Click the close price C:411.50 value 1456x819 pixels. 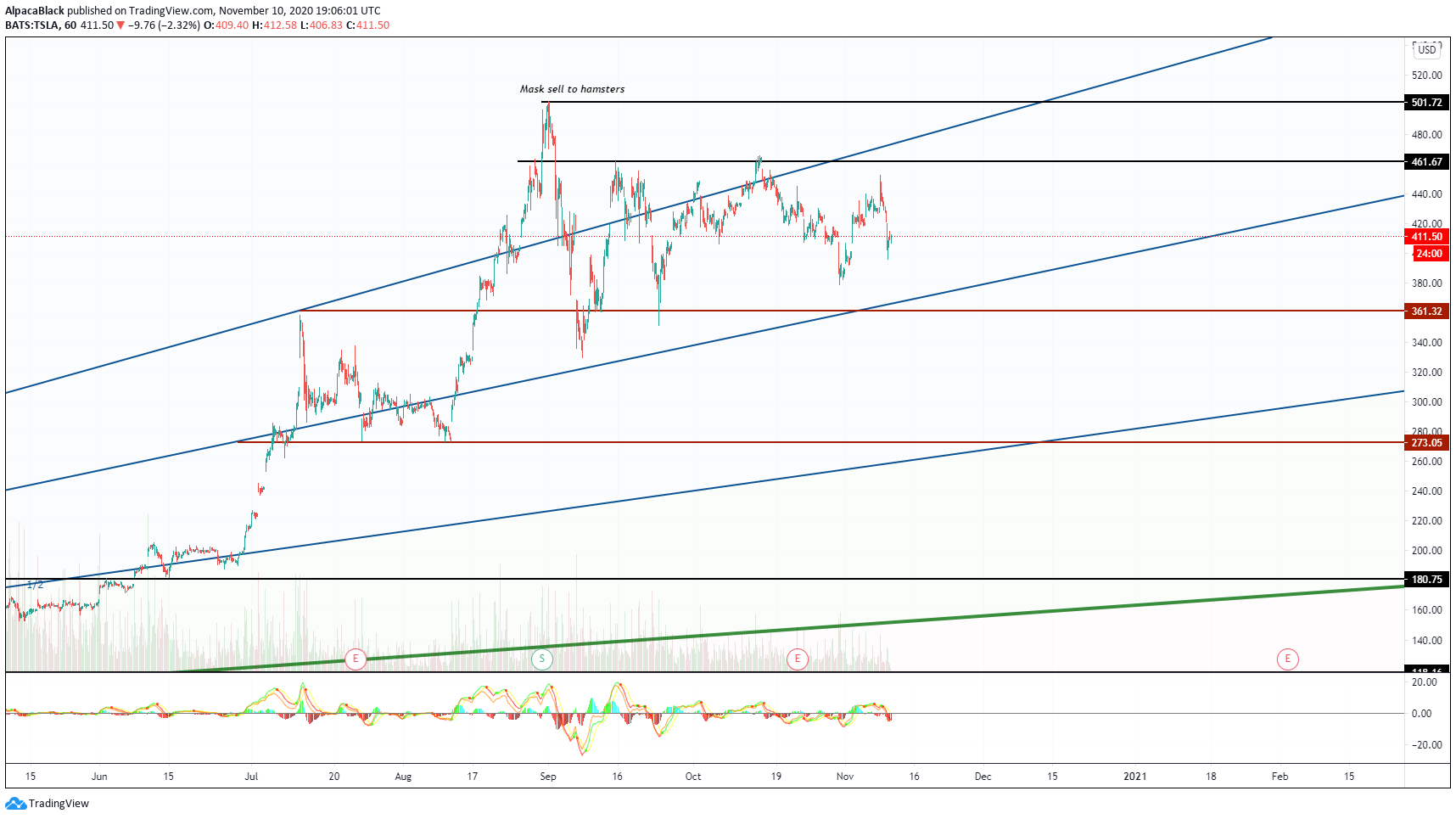pyautogui.click(x=367, y=25)
